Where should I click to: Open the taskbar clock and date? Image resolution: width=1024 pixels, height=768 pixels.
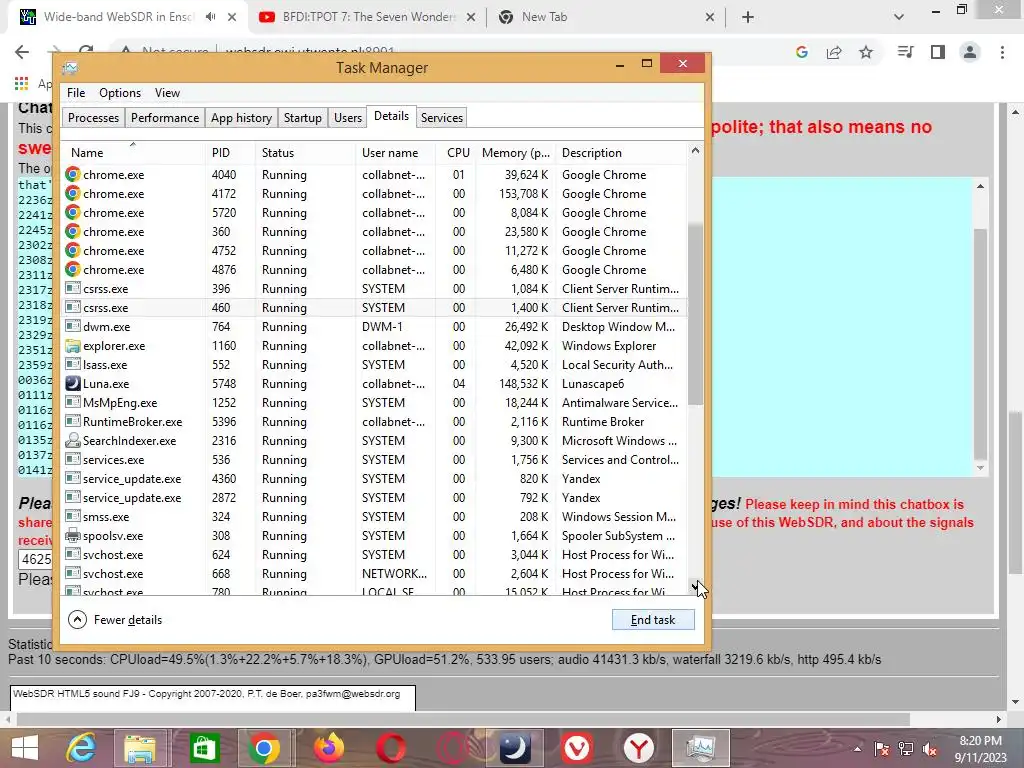pyautogui.click(x=980, y=749)
